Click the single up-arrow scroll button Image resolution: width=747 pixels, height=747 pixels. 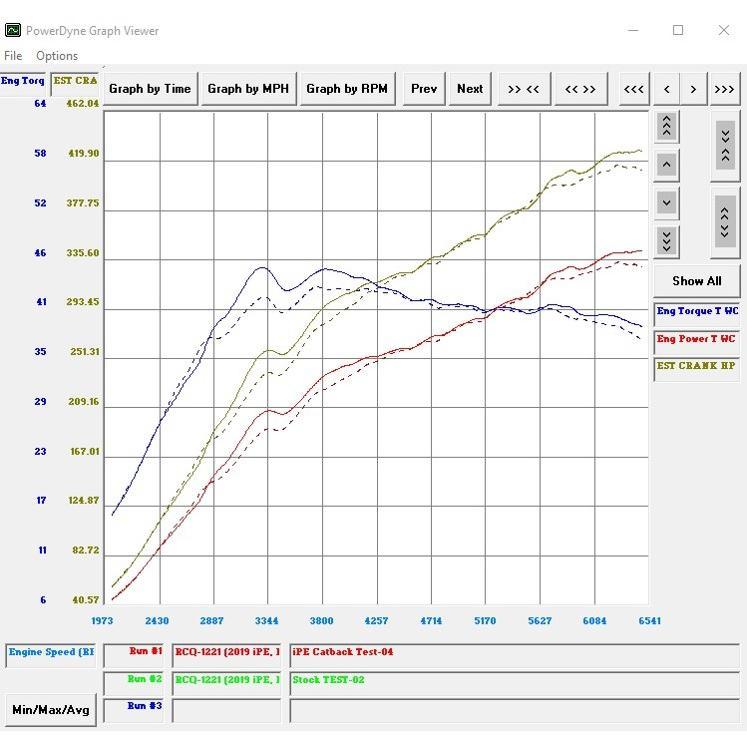[667, 165]
